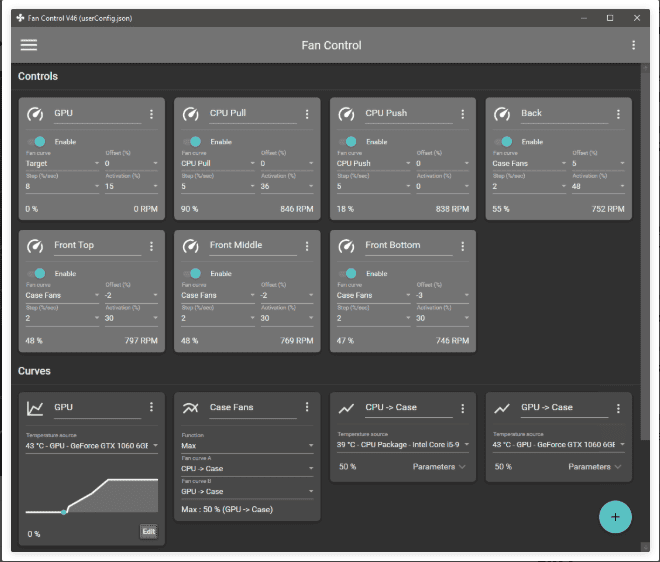Viewport: 660px width, 562px height.
Task: Click the Edit button on the GPU curve
Action: click(x=149, y=532)
